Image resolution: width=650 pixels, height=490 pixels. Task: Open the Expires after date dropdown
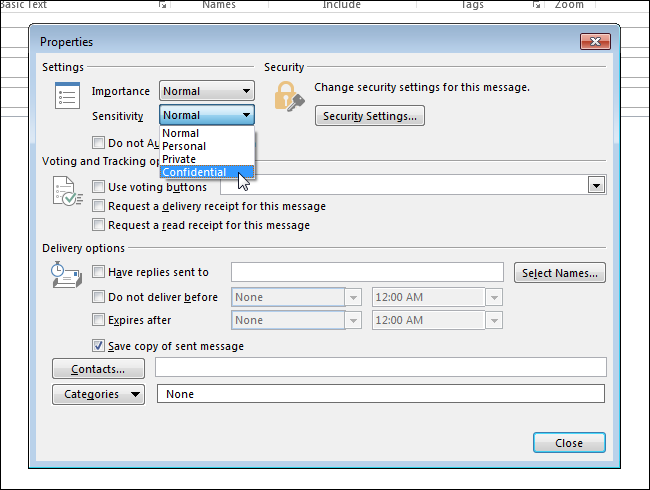[x=353, y=320]
